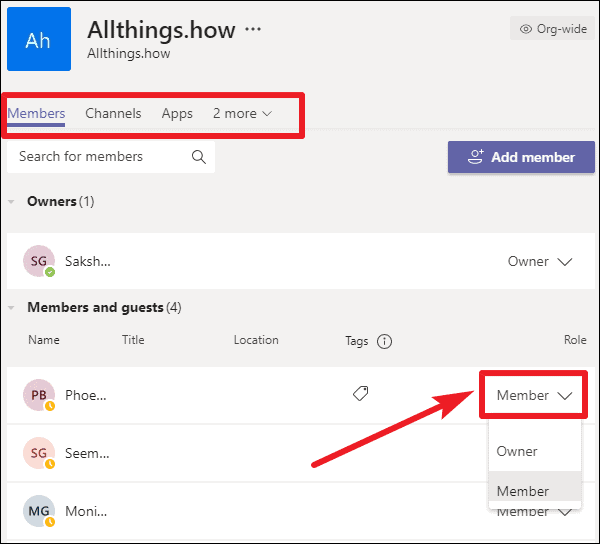
Task: Open the Owner role dropdown for Saksh
Action: pyautogui.click(x=540, y=261)
